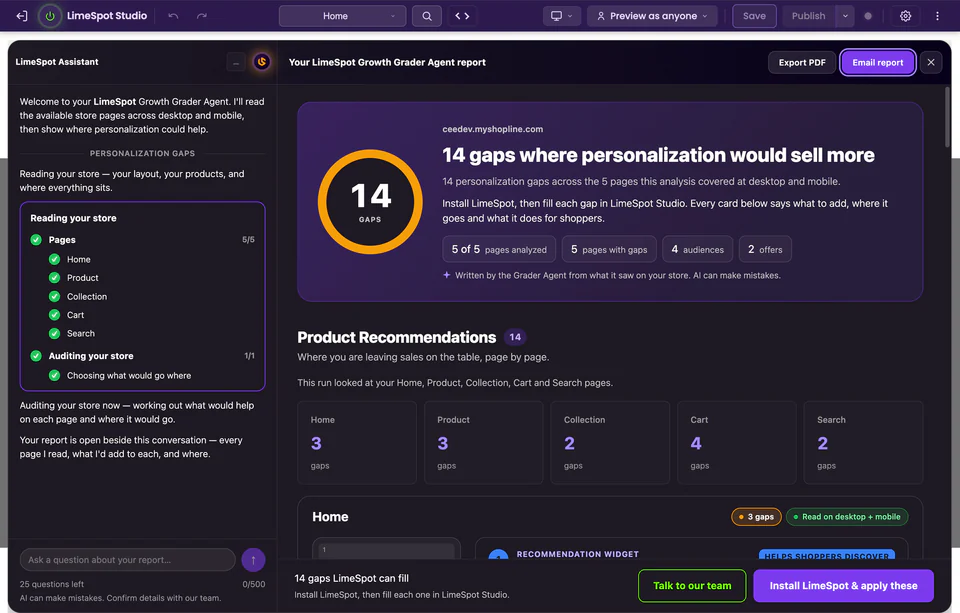Open the desktop device preview dropdown
The width and height of the screenshot is (960, 613).
[x=561, y=16]
